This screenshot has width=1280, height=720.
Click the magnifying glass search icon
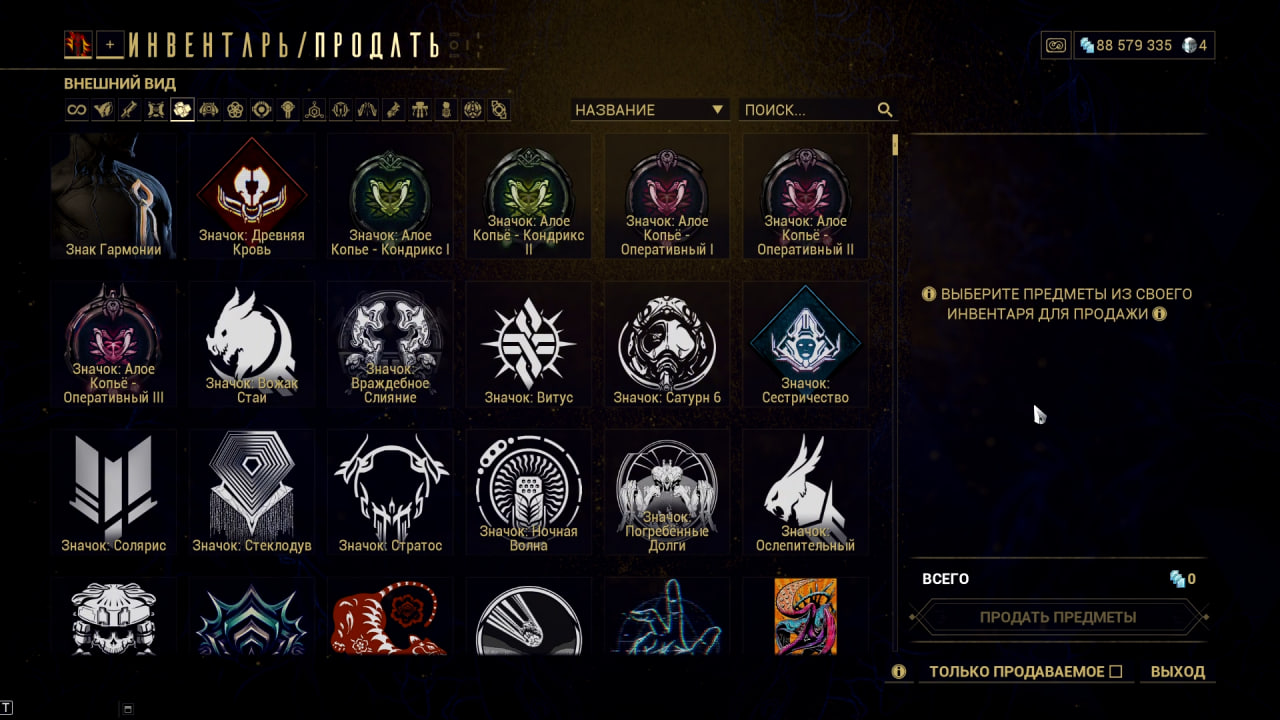[885, 110]
